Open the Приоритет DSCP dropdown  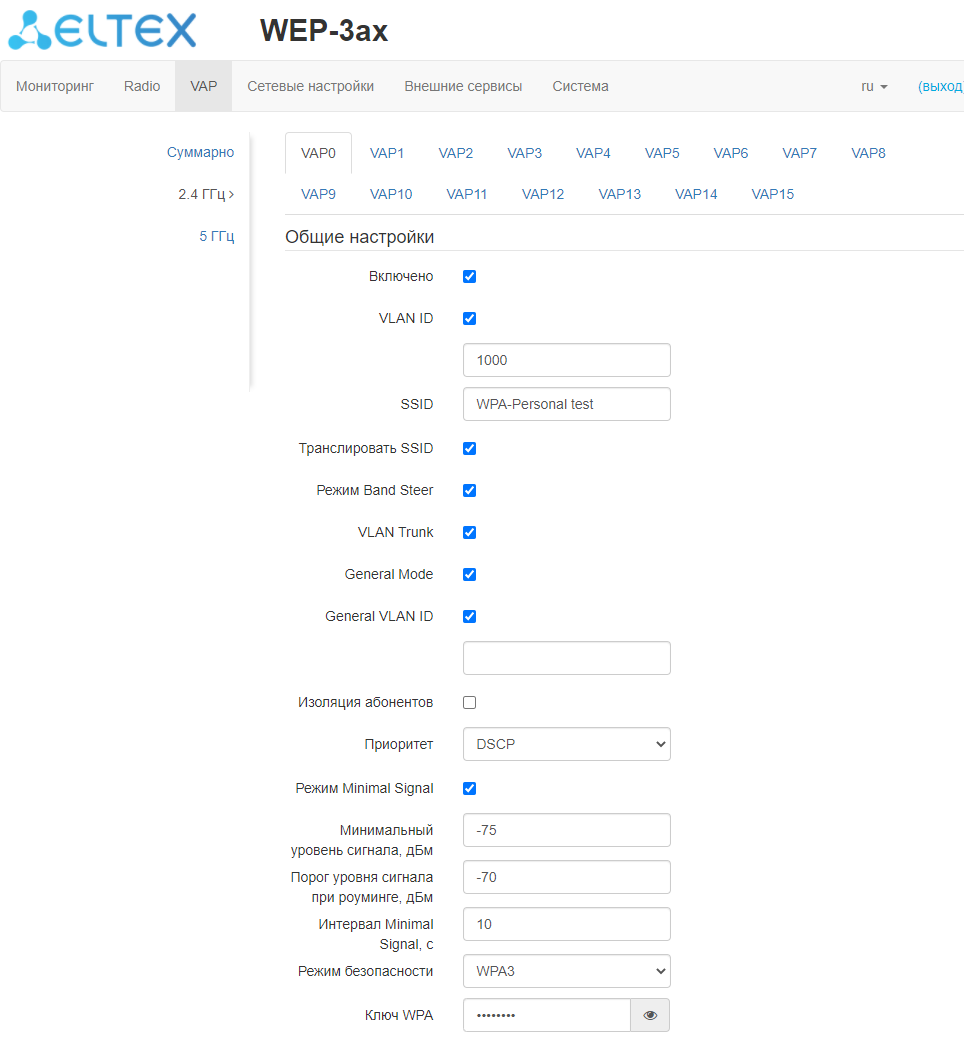tap(566, 744)
